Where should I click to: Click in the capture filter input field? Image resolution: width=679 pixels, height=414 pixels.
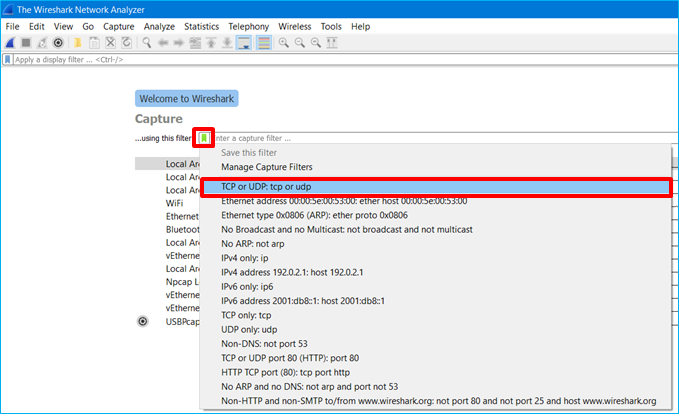point(446,138)
